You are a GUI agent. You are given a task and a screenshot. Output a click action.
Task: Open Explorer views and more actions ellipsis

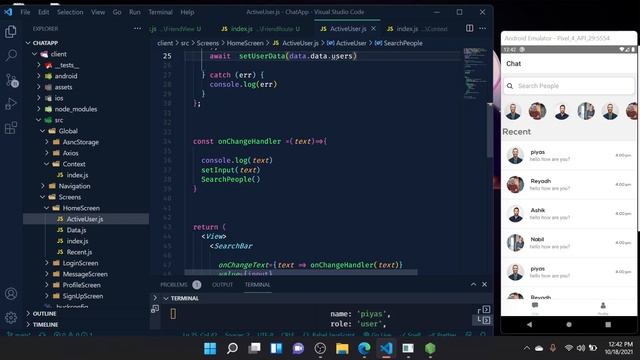(x=138, y=29)
